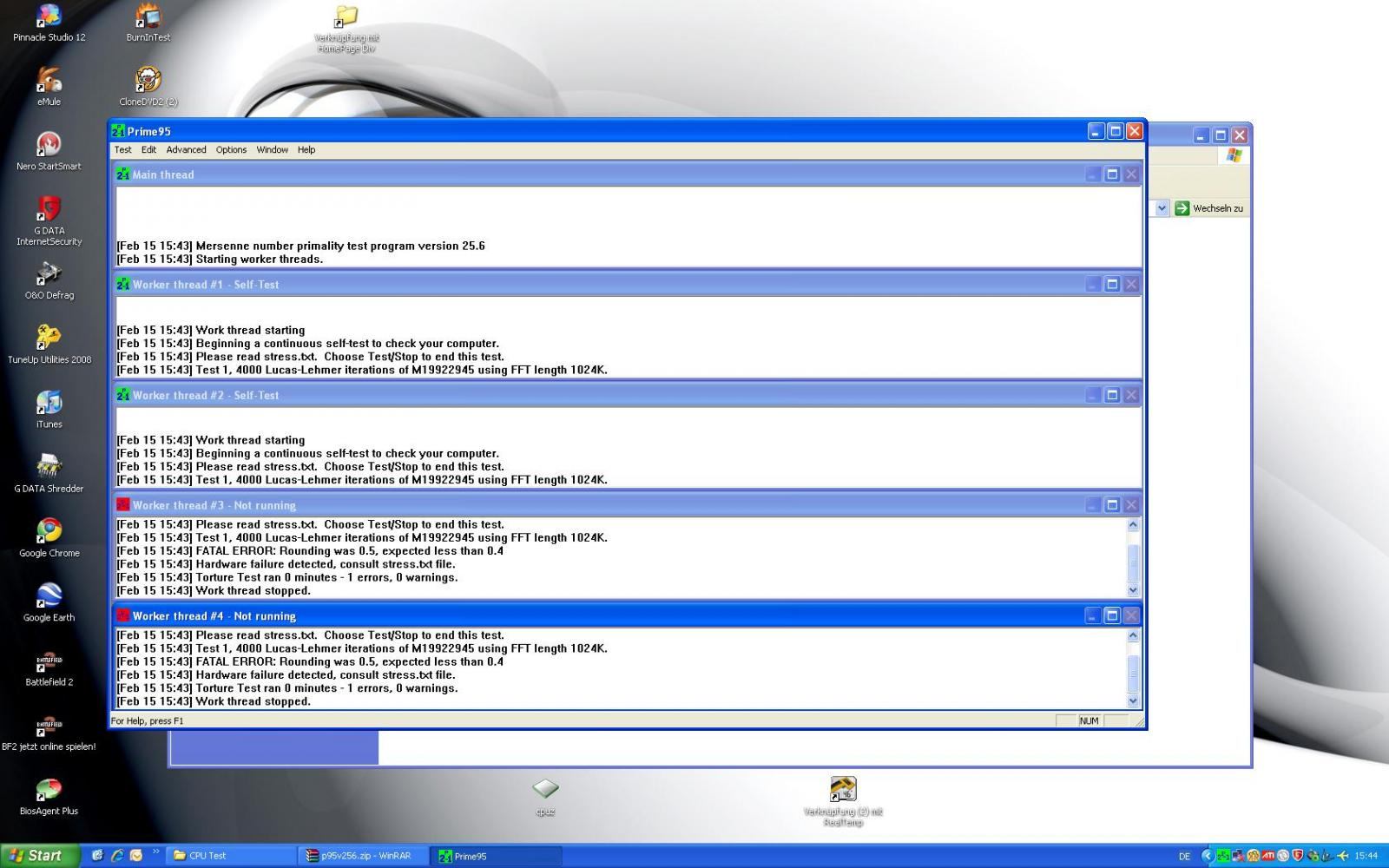This screenshot has height=868, width=1389.
Task: Open the Test menu
Action: [x=123, y=149]
